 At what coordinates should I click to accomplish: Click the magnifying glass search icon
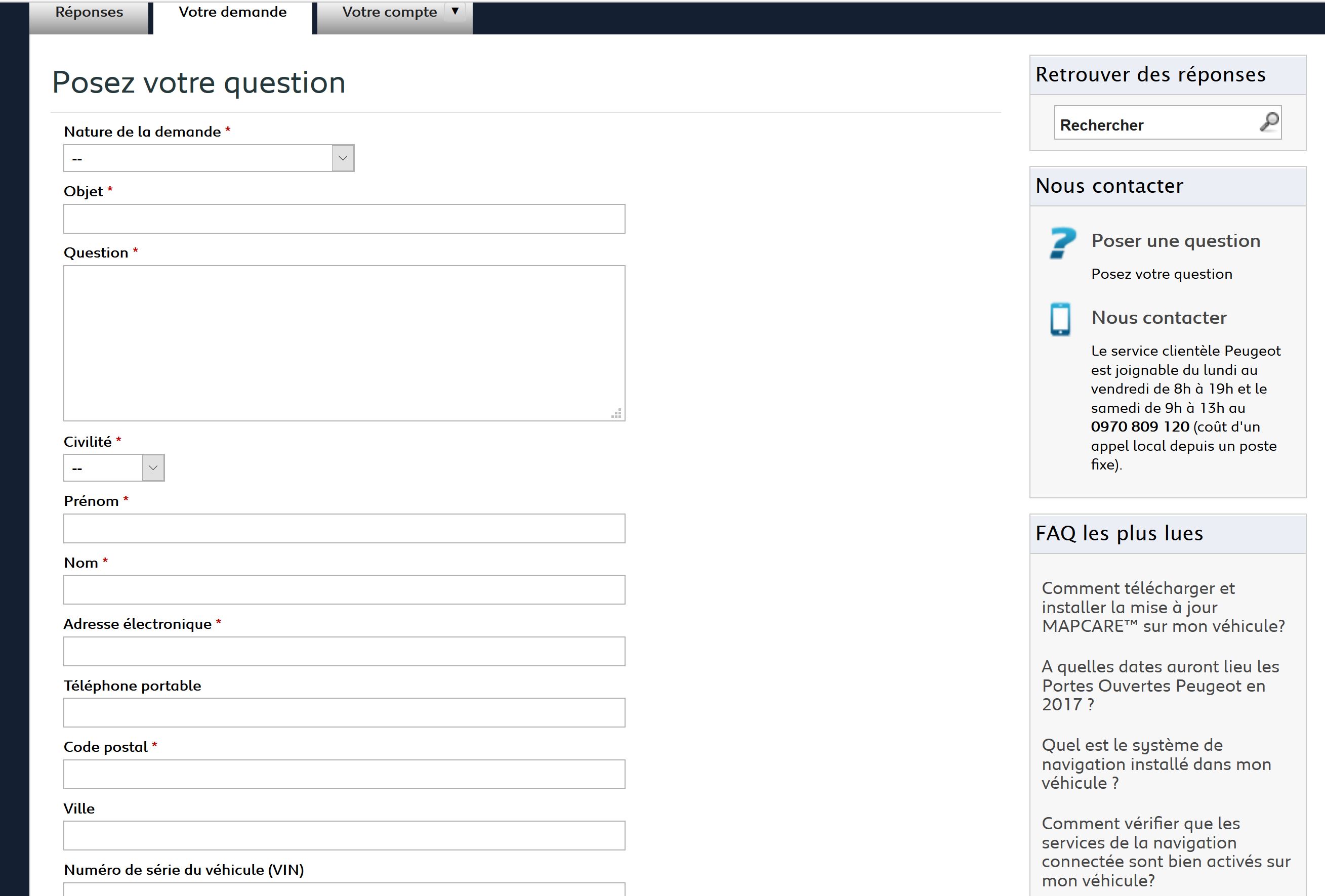pyautogui.click(x=1268, y=122)
